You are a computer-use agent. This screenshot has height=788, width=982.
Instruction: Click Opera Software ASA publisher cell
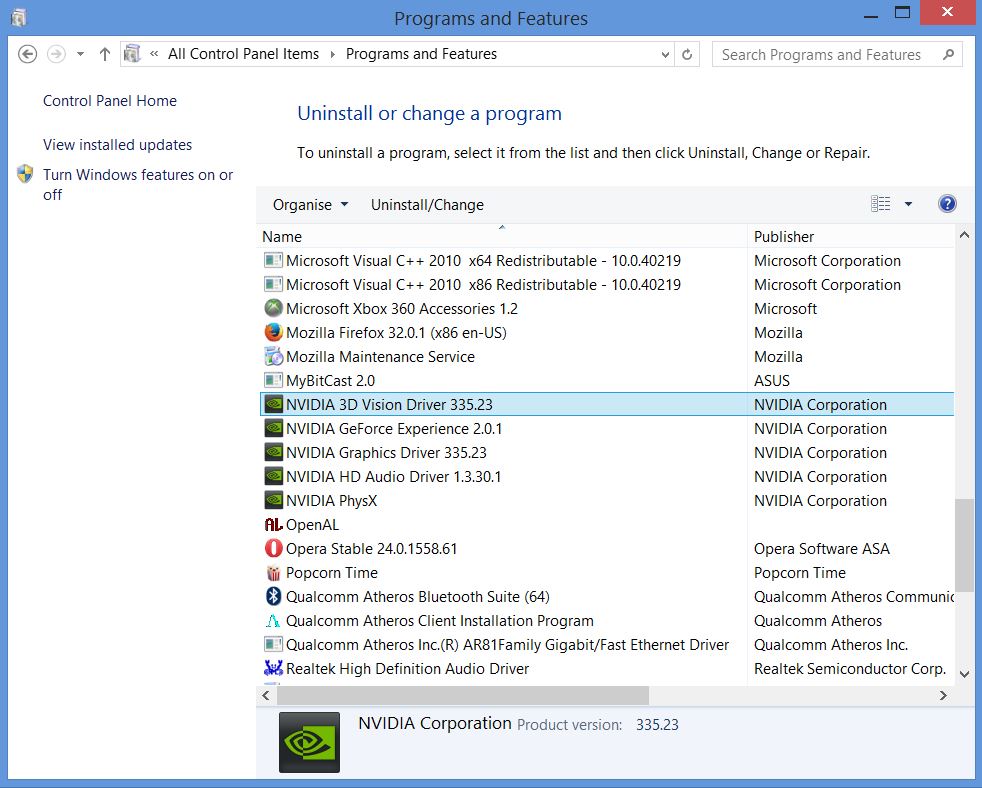822,549
